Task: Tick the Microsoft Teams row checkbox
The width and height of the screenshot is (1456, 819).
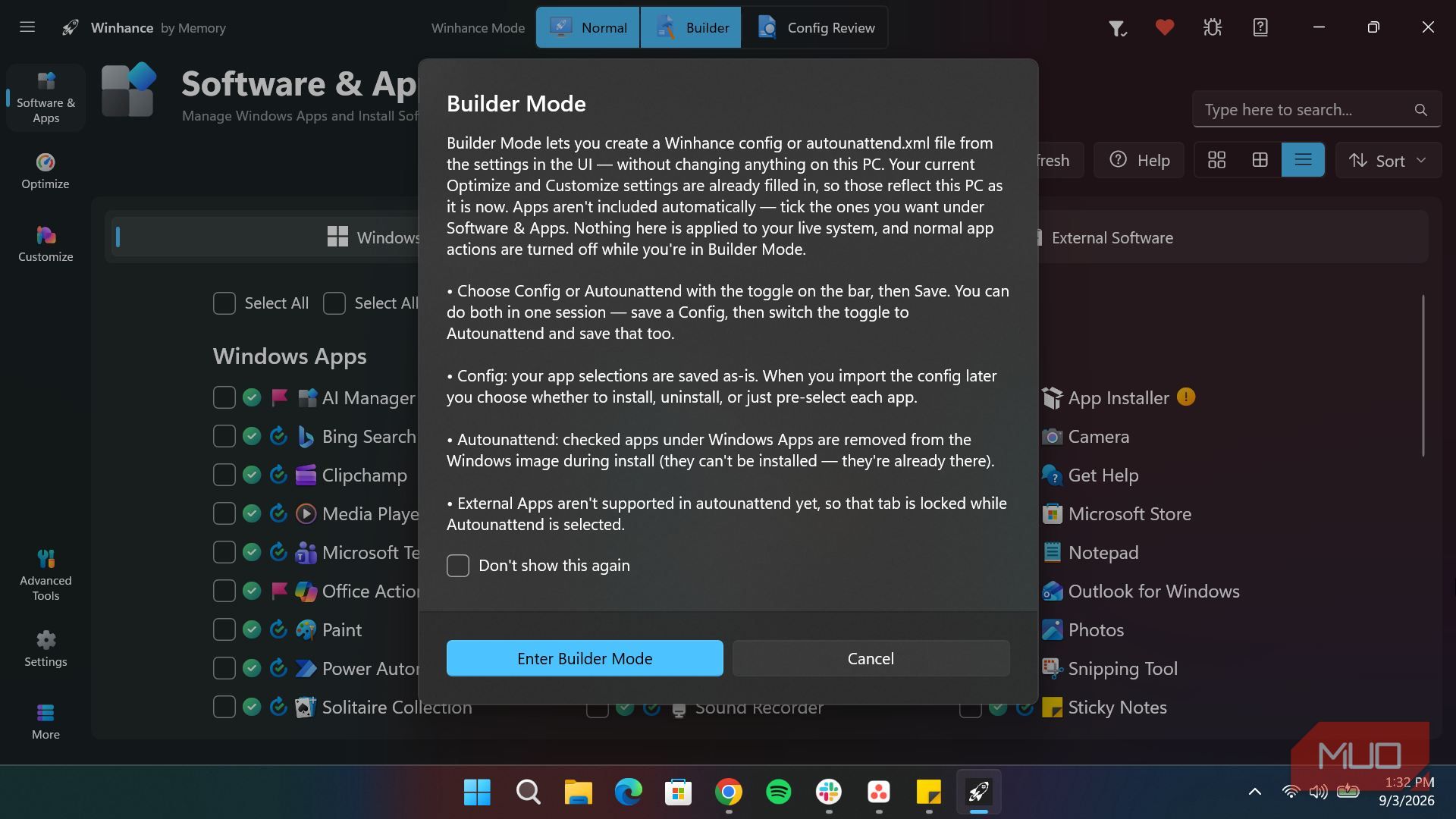Action: (224, 552)
